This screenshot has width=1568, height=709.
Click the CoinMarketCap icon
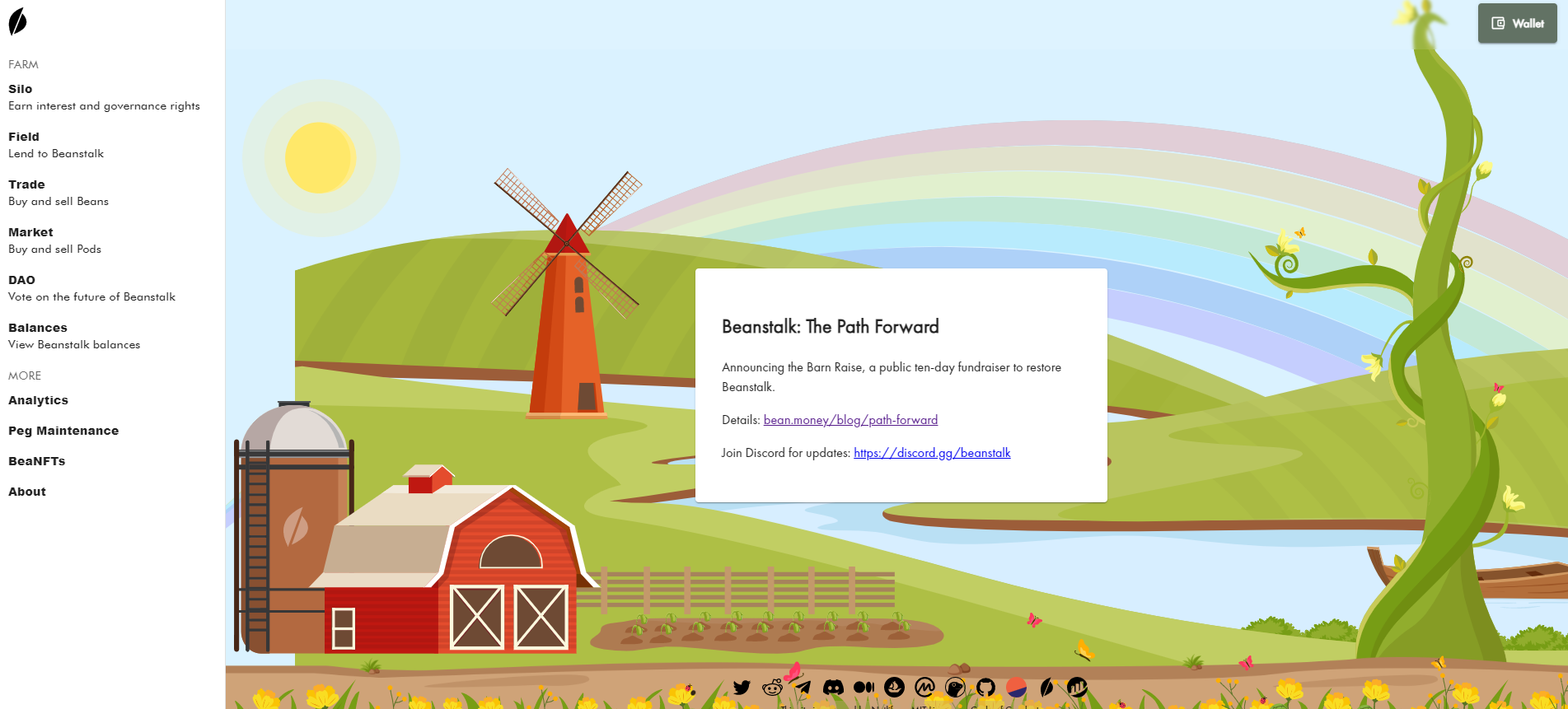[924, 688]
